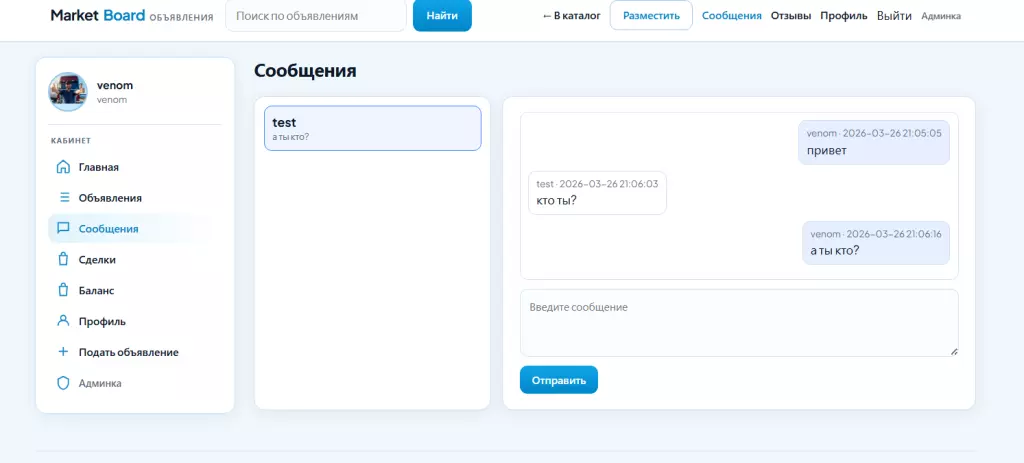The width and height of the screenshot is (1024, 463).
Task: Click the icon beside Баланс in sidebar
Action: click(x=64, y=291)
